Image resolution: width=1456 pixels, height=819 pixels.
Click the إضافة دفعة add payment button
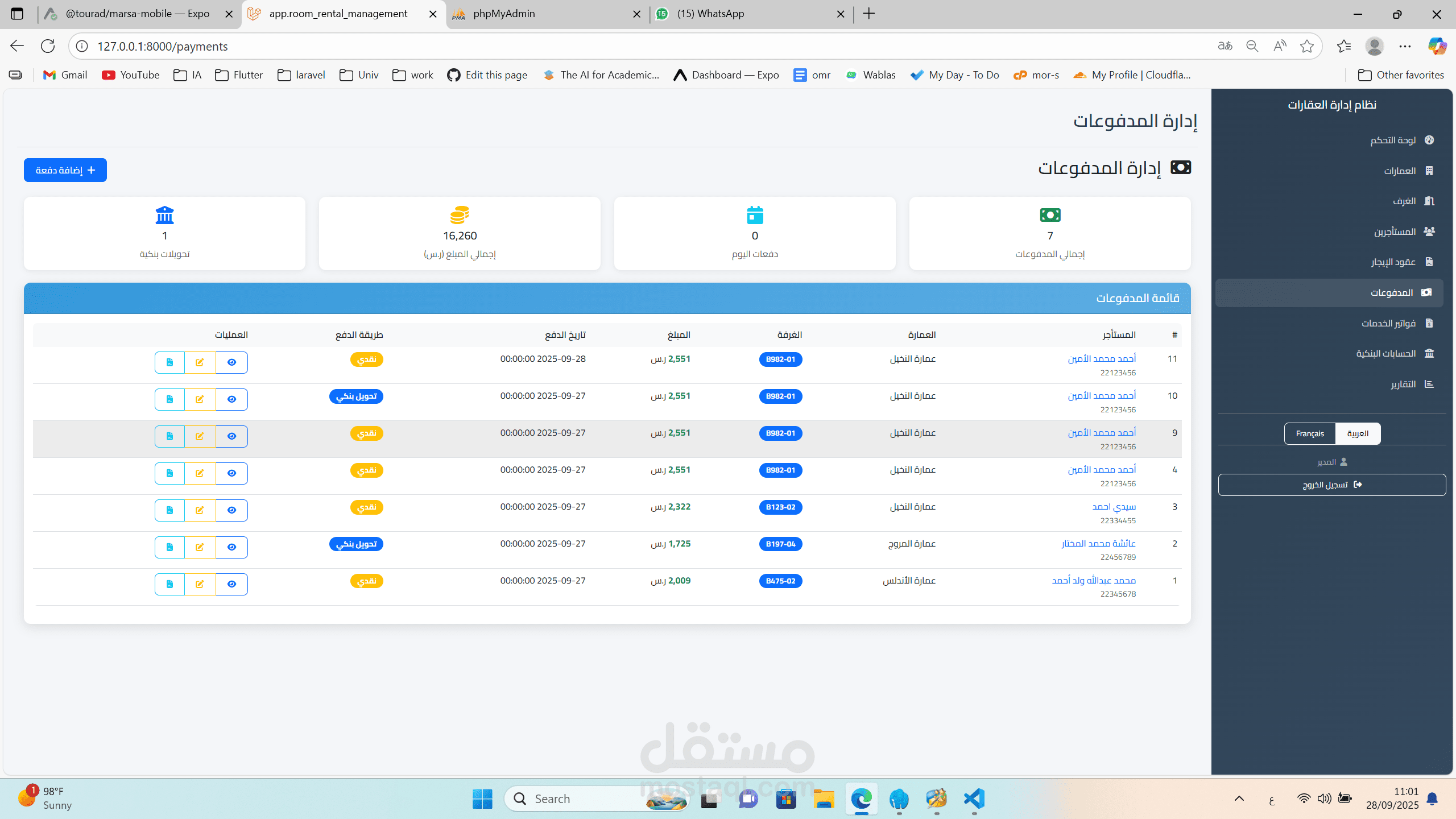coord(65,170)
